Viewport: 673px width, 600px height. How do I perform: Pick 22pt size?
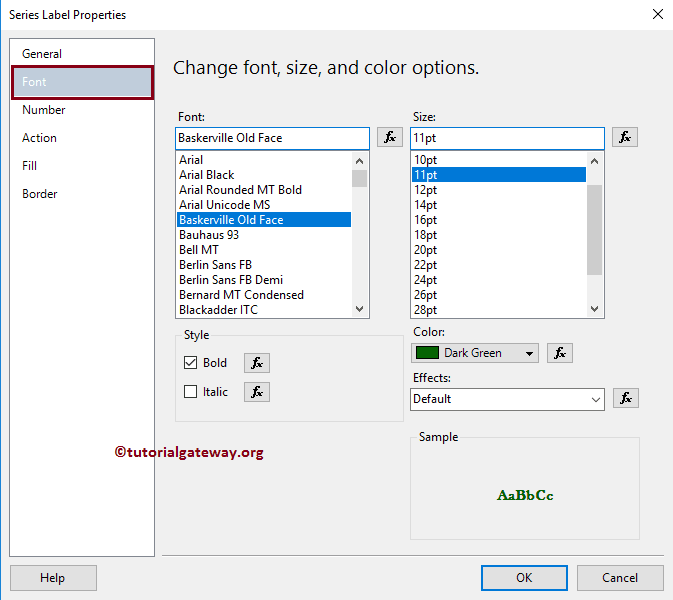499,265
